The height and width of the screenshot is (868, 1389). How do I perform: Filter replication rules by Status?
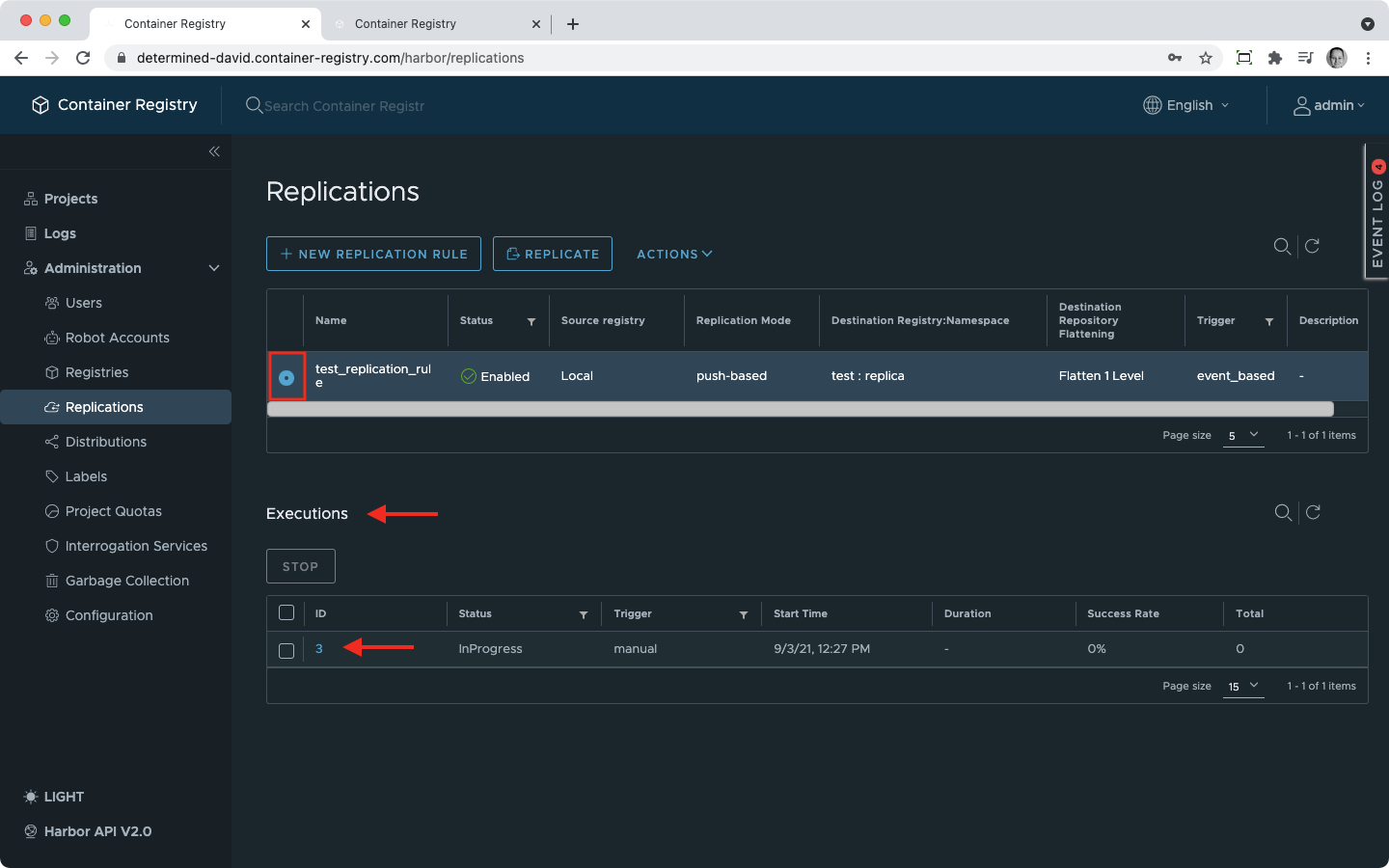(531, 321)
